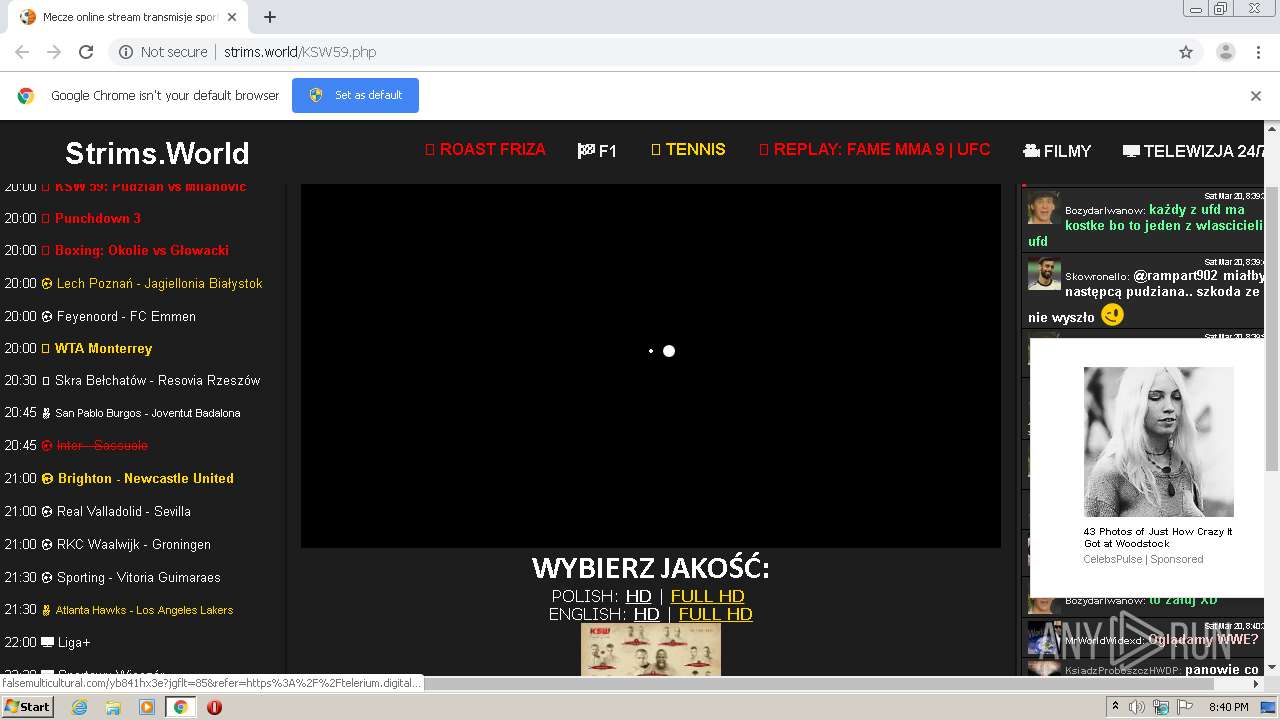The height and width of the screenshot is (720, 1280).
Task: Click Set as default button
Action: pyautogui.click(x=355, y=95)
